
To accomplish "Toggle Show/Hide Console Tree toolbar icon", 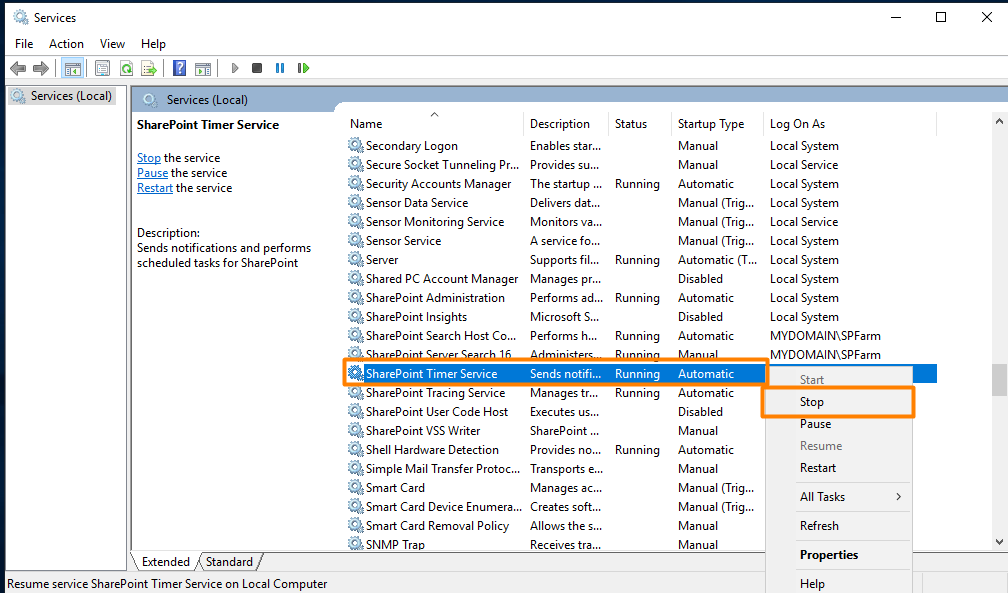I will 73,68.
